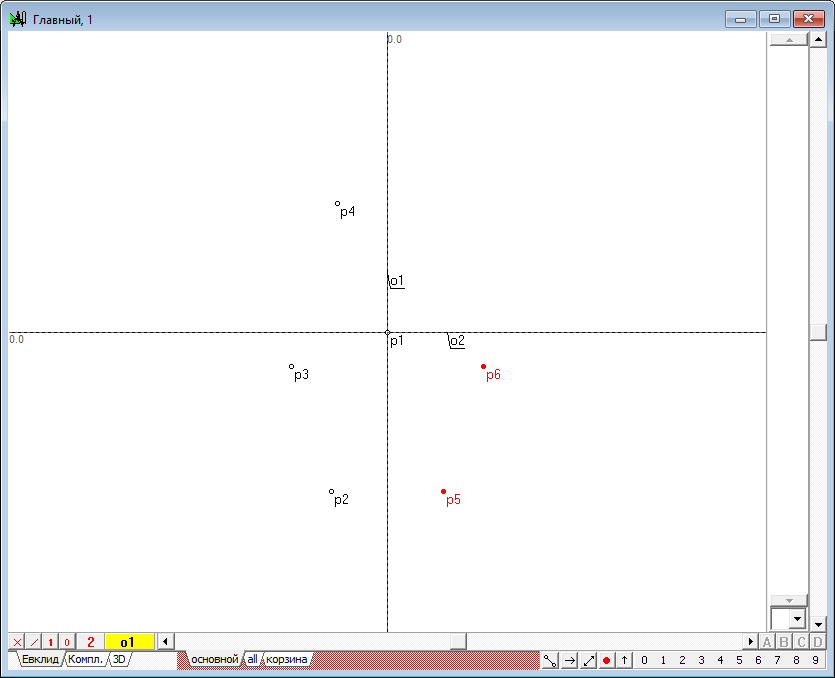
Task: Select point p1 at the origin
Action: (x=388, y=333)
